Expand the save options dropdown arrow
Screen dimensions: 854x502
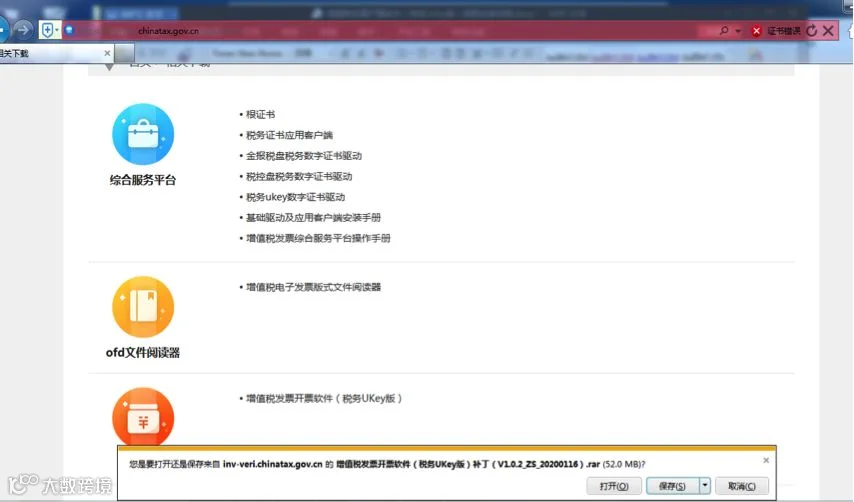(705, 485)
